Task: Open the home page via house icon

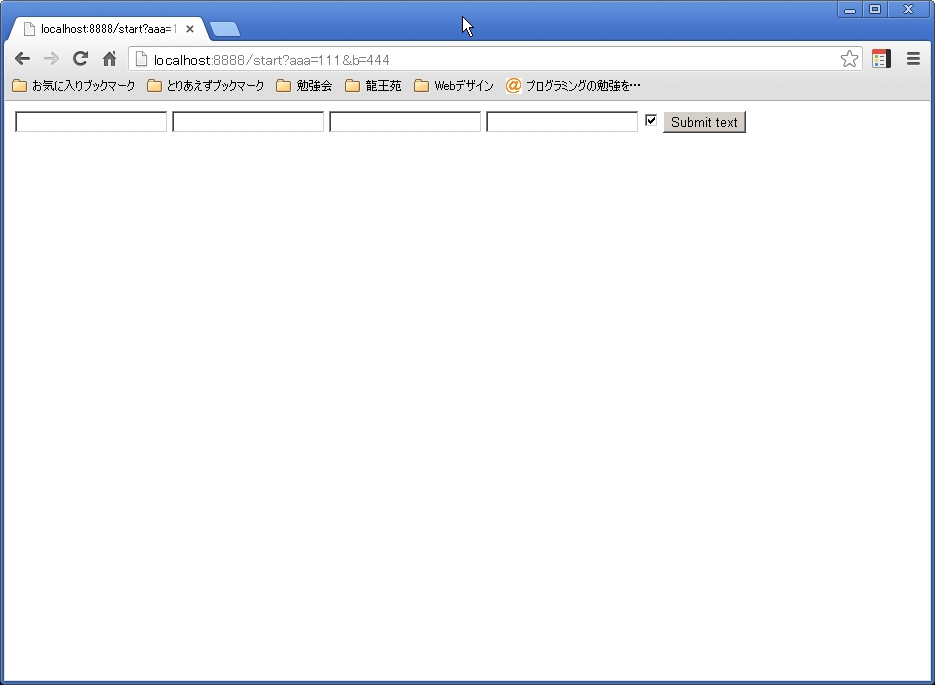Action: [109, 58]
